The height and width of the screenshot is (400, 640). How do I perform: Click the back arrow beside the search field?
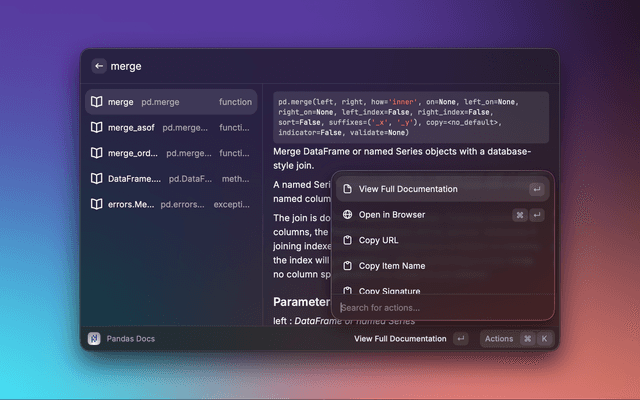point(98,66)
